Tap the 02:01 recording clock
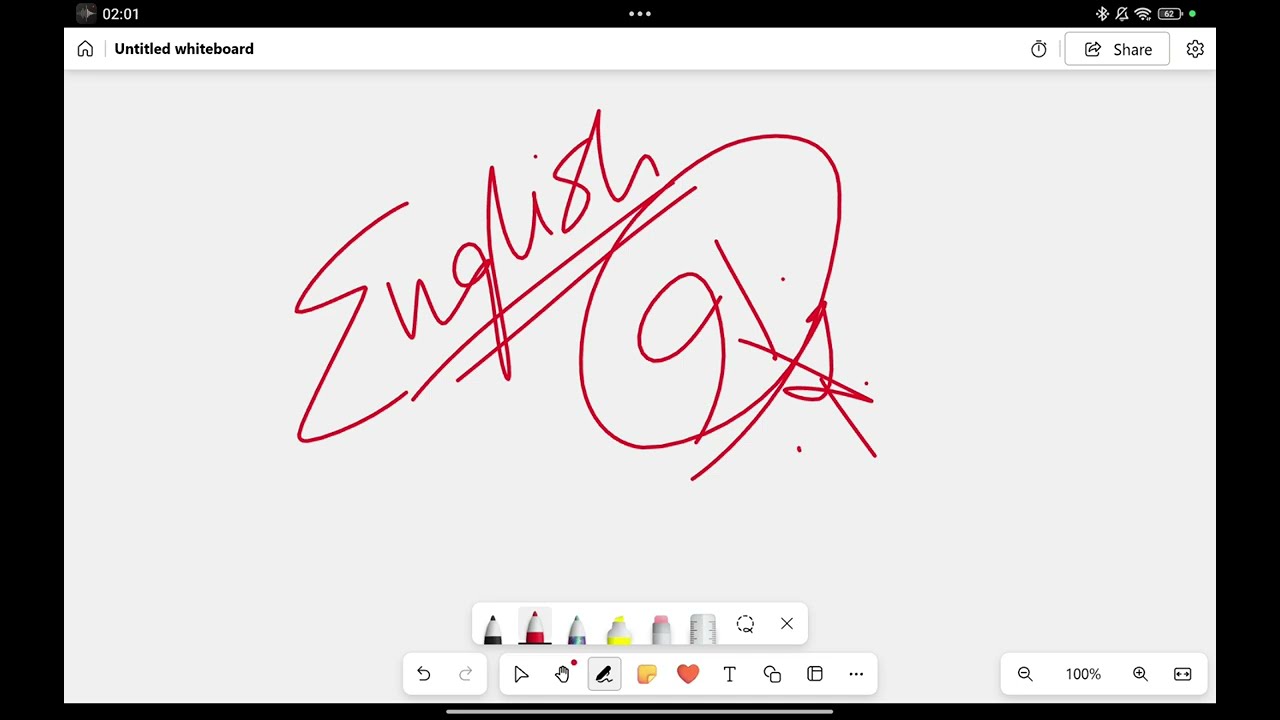 click(x=120, y=14)
